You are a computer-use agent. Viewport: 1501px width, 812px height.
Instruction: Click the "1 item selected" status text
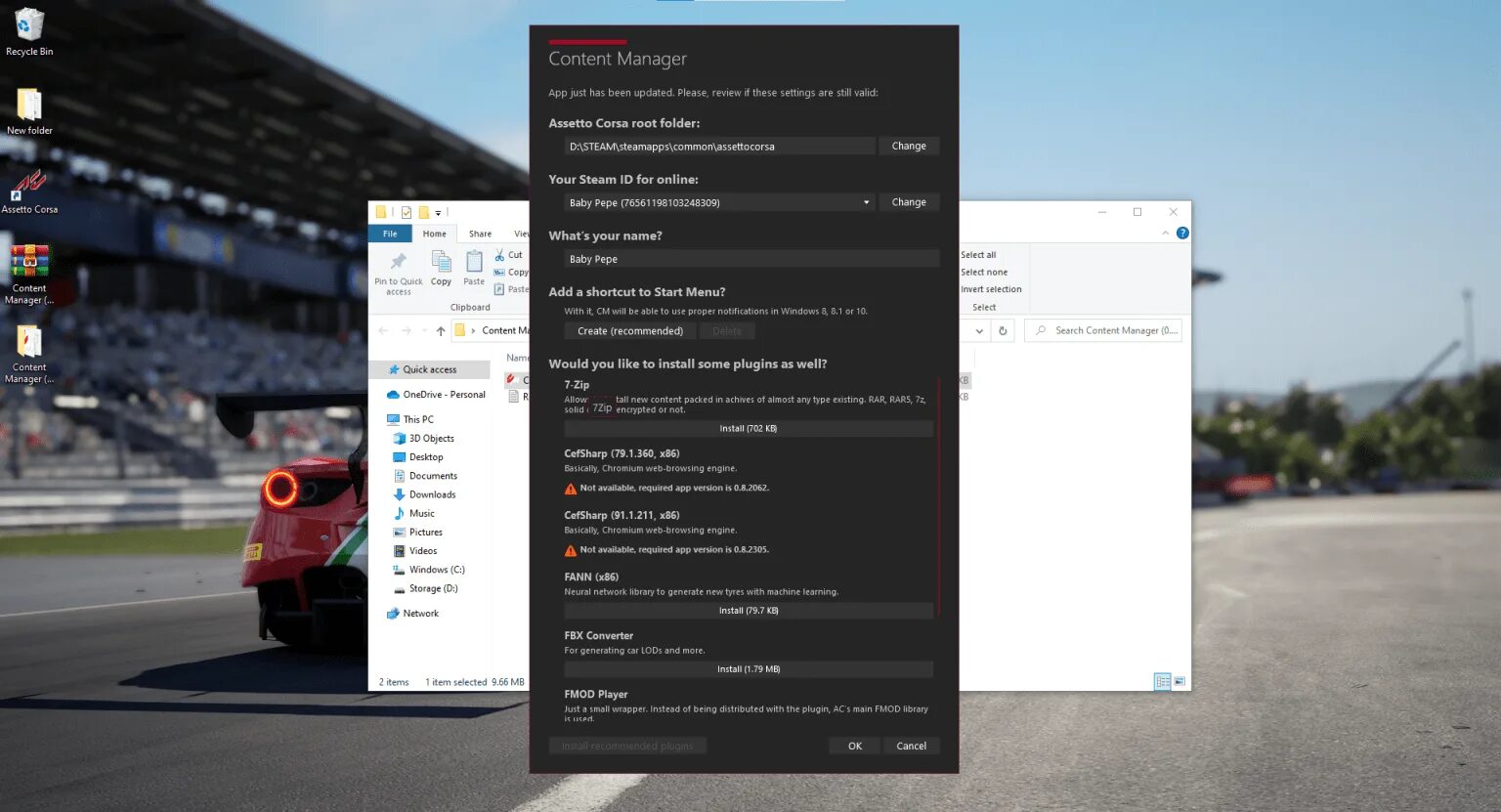(x=456, y=682)
